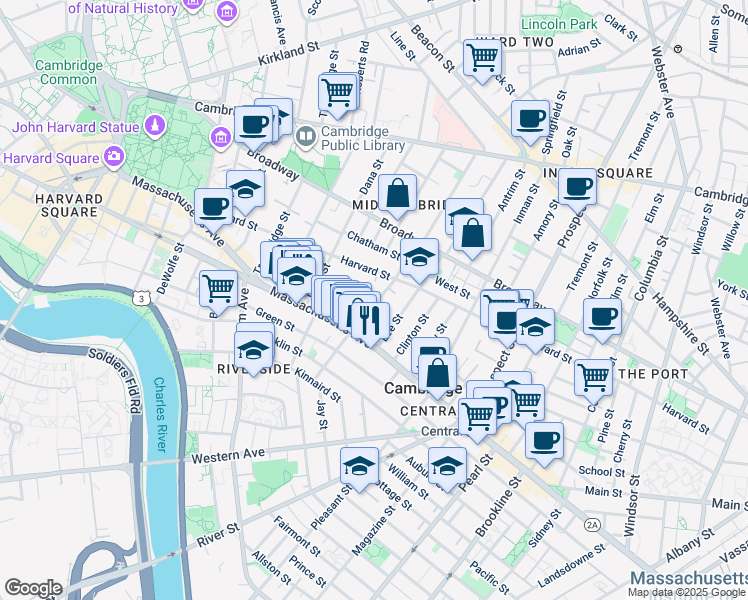Screen dimensions: 748x600
Task: Open the coffee cup marker left of Cambridge Public Library
Action: point(253,128)
